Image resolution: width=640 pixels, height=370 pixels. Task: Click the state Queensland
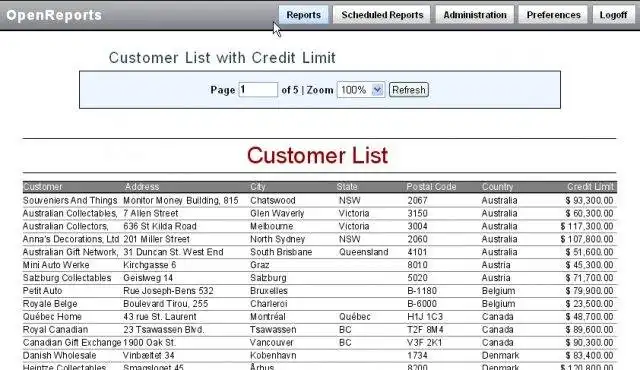coord(363,252)
